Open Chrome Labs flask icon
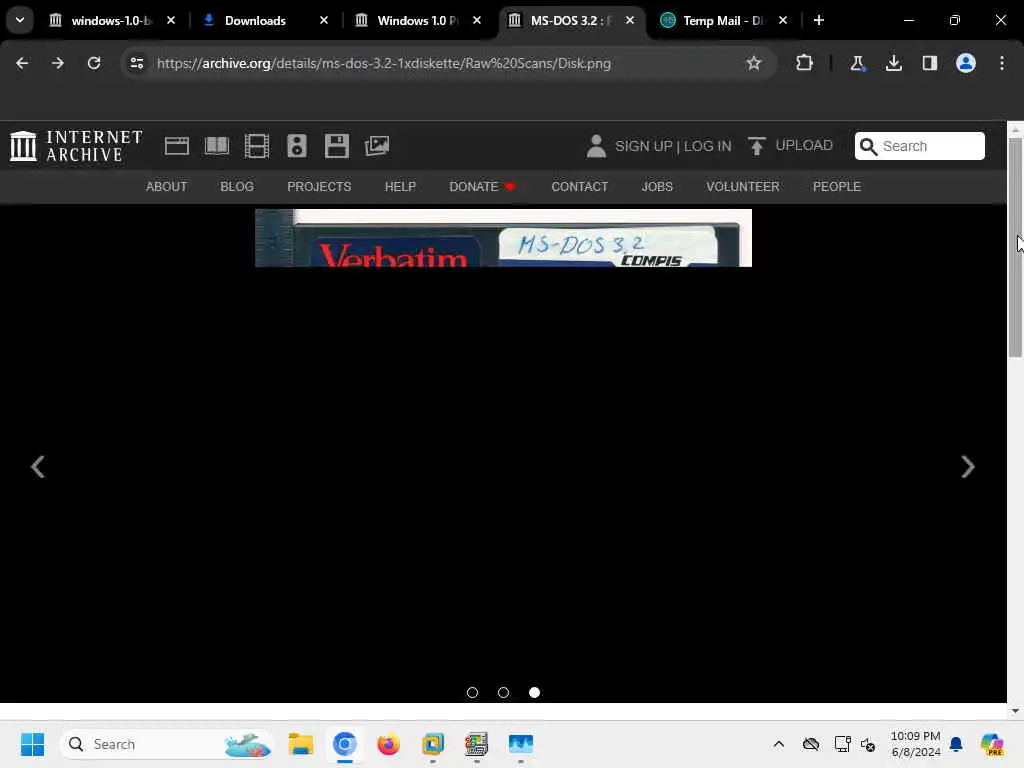 pos(857,63)
